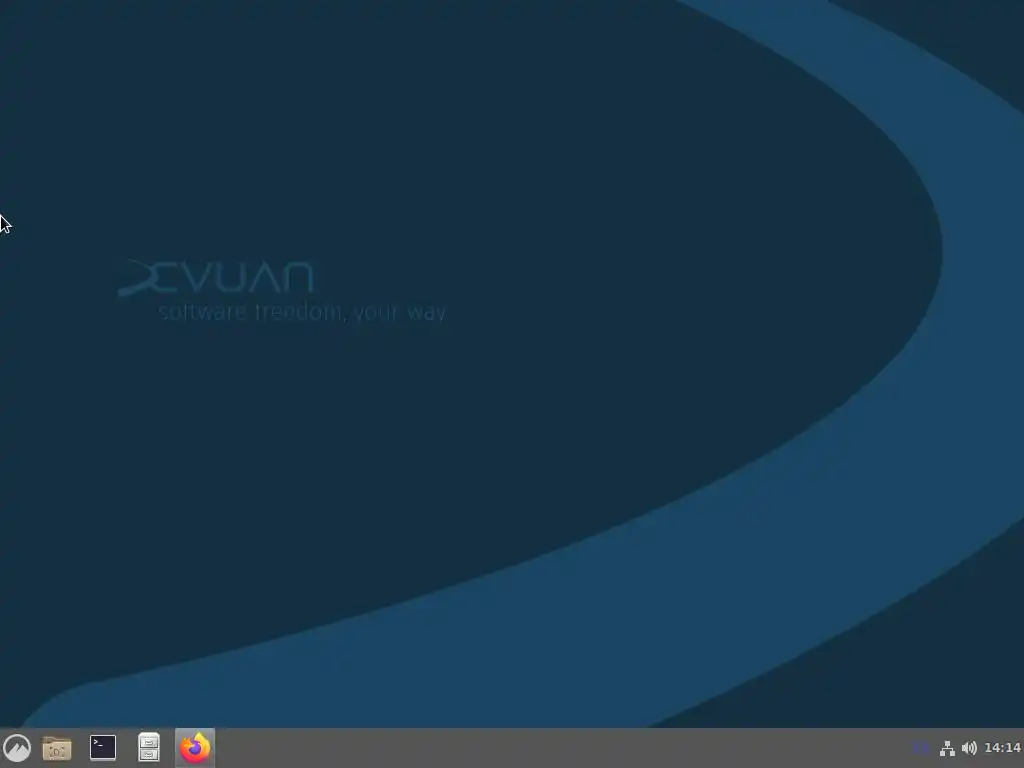
Task: Open the calendar from the 14:14 clock
Action: [1002, 748]
